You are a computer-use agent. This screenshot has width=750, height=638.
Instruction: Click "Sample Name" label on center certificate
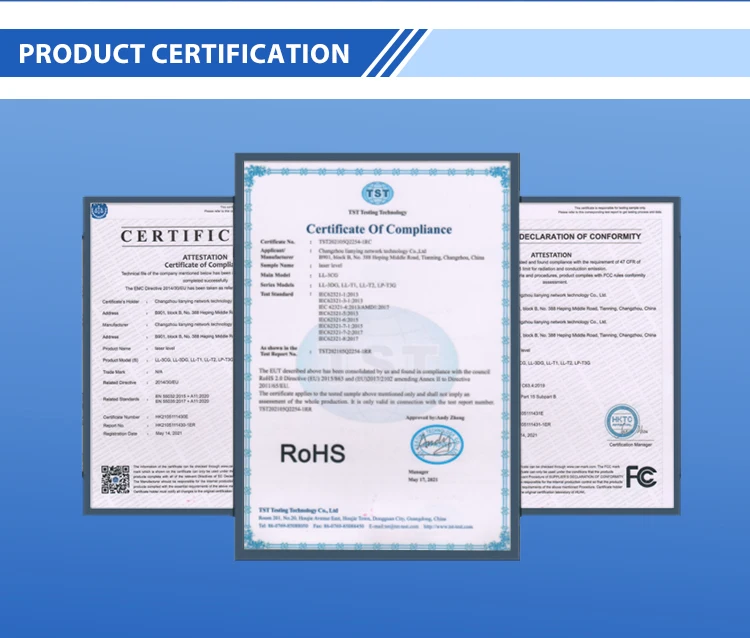click(x=277, y=265)
